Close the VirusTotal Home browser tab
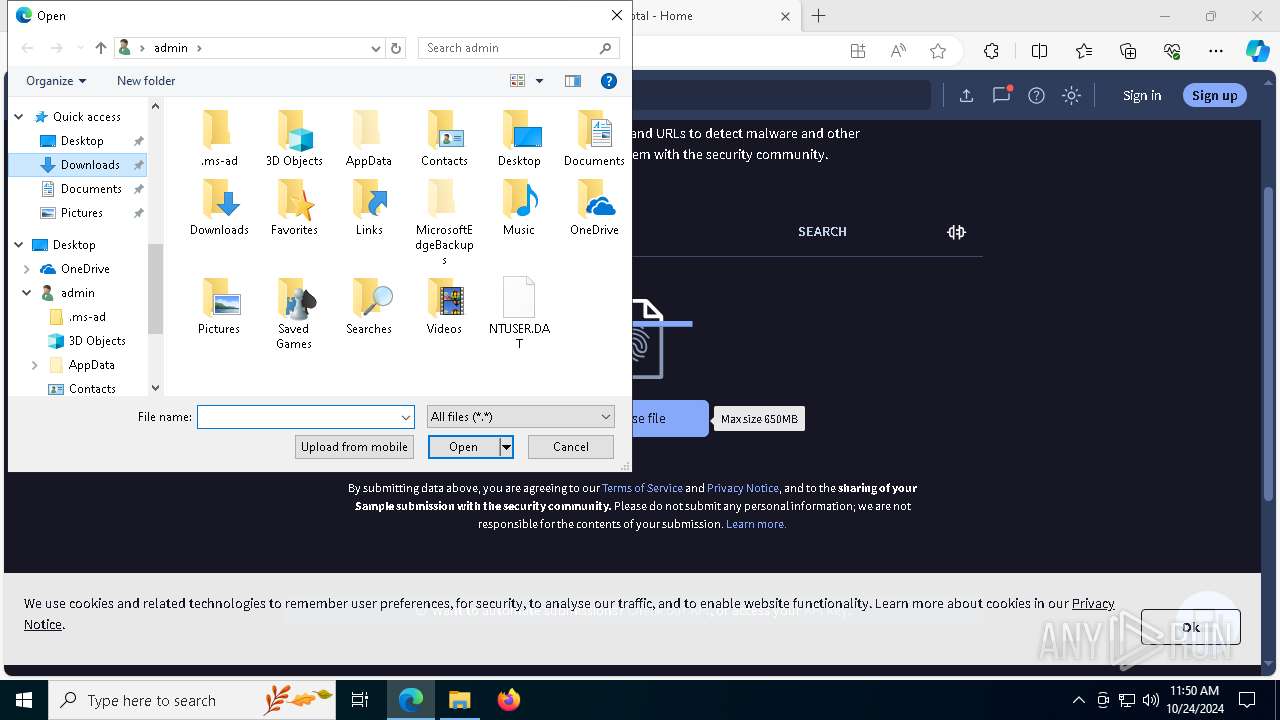 (785, 16)
